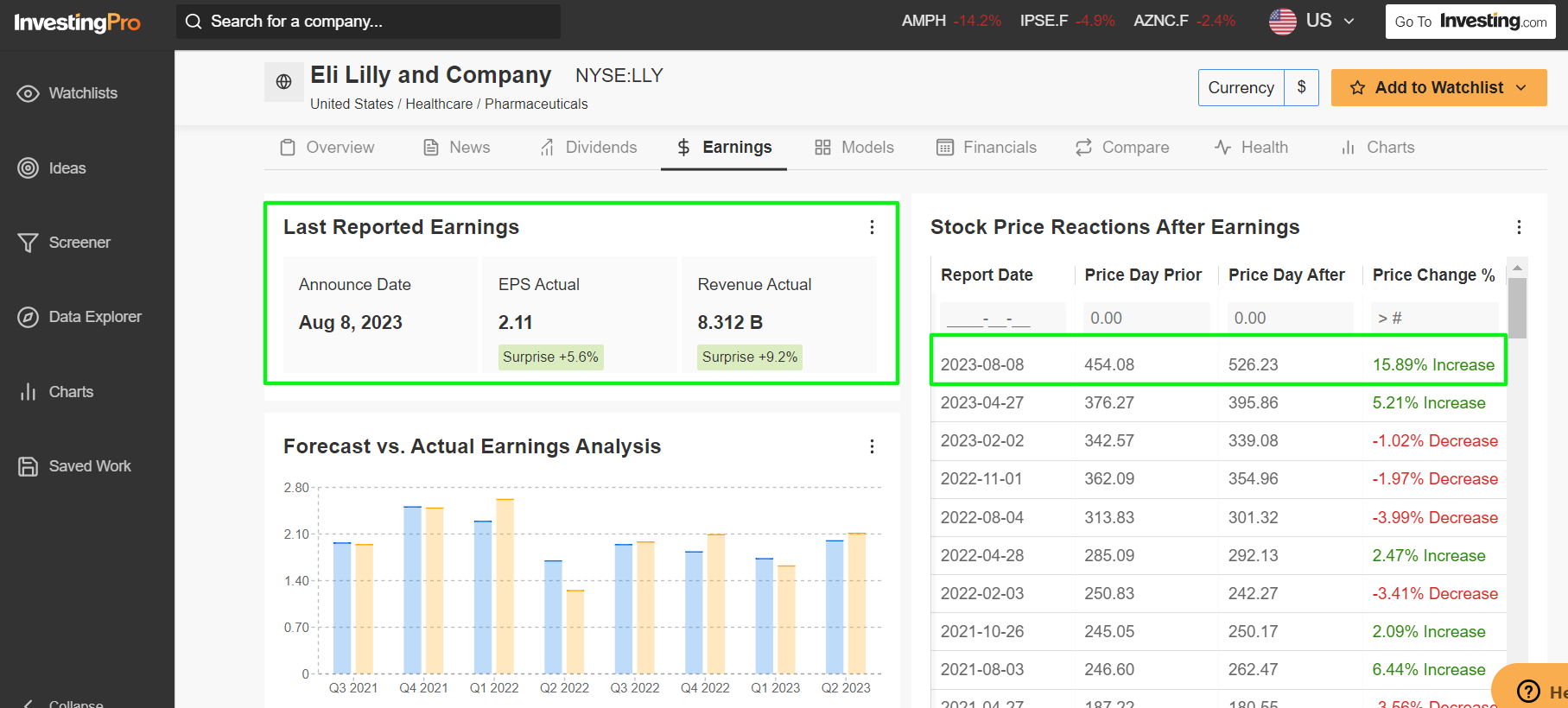Screen dimensions: 1568x708
Task: Click the "-3.99% Decrease" cell
Action: coord(1435,518)
